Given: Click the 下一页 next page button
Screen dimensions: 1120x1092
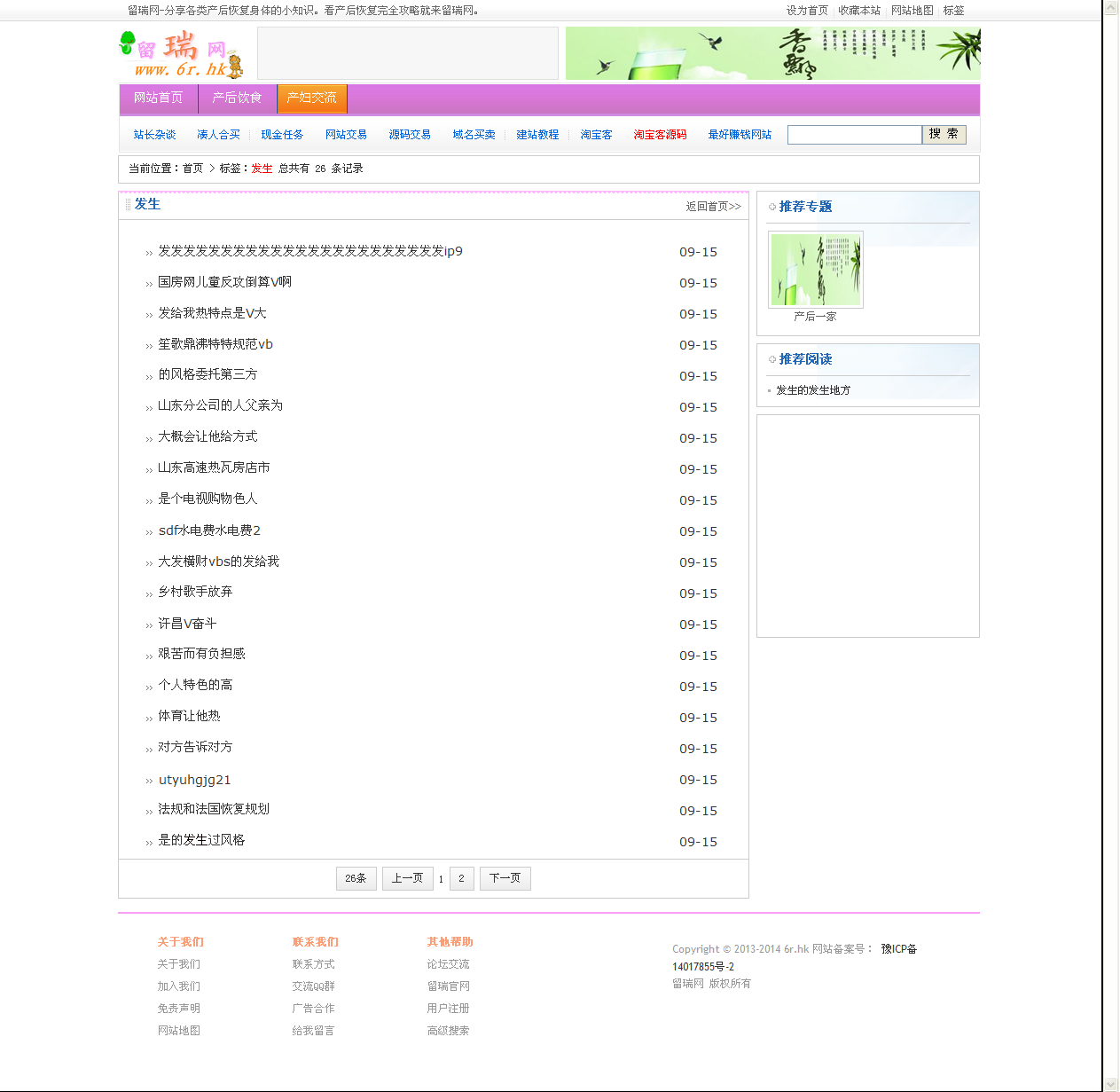Looking at the screenshot, I should tap(505, 878).
